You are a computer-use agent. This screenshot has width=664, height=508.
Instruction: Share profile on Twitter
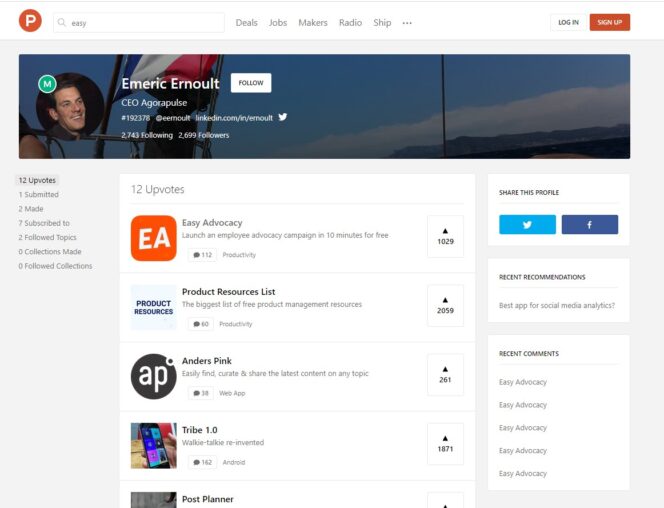pyautogui.click(x=527, y=224)
